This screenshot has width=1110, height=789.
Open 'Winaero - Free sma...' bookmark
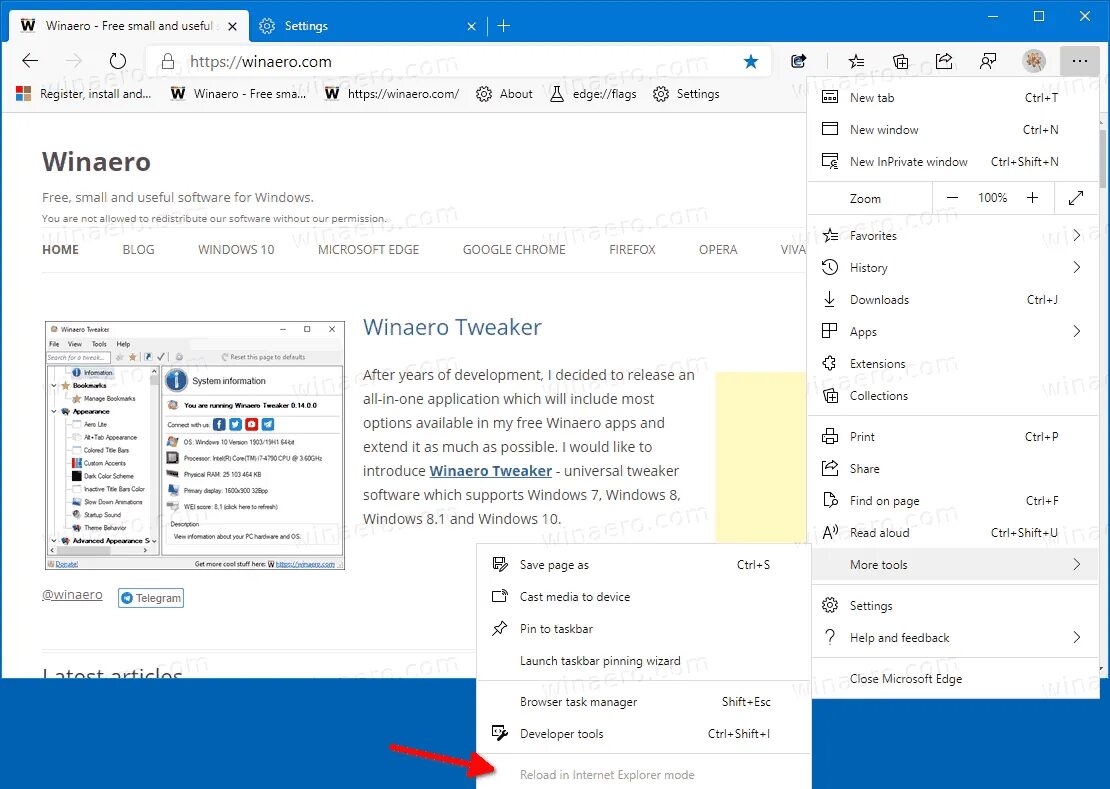click(x=238, y=94)
